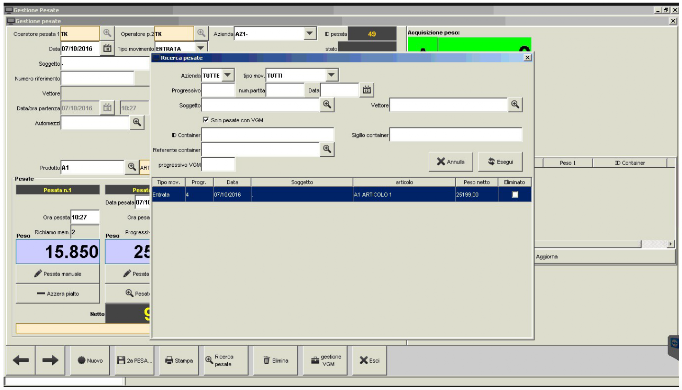Sort by Peso netto column header
This screenshot has height=390, width=682.
477,182
